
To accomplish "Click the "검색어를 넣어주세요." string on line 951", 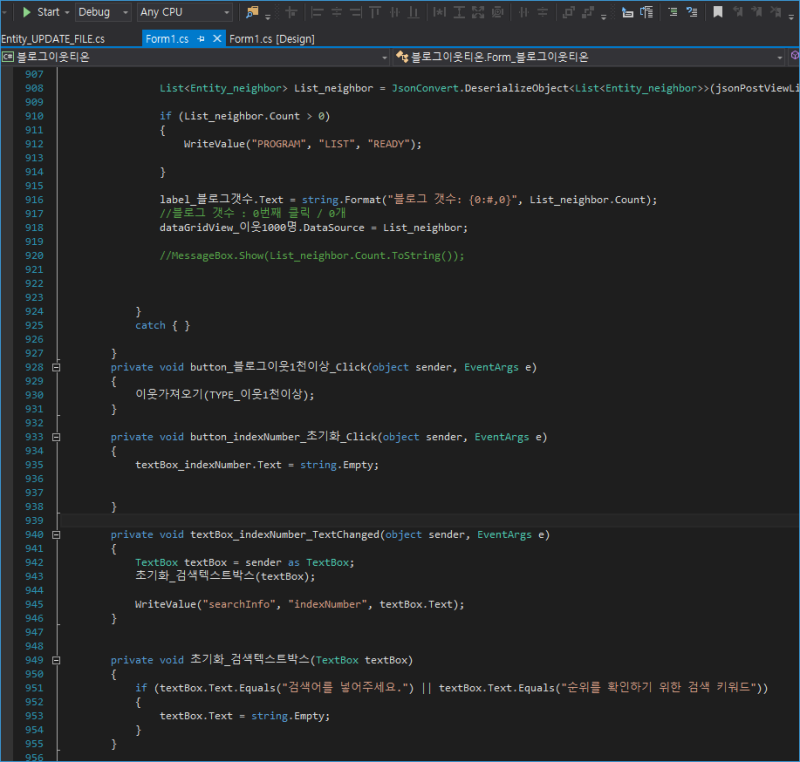I will coord(345,688).
